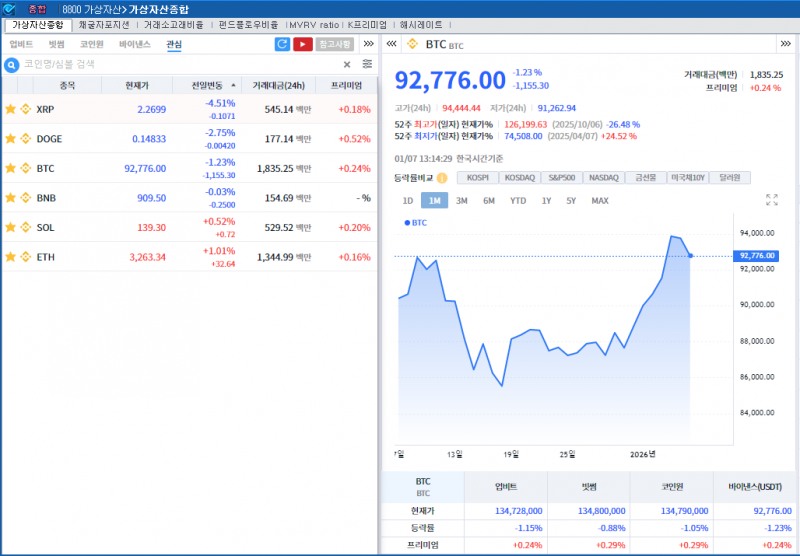Image resolution: width=800 pixels, height=556 pixels.
Task: Toggle 금선물 comparison
Action: pos(645,178)
